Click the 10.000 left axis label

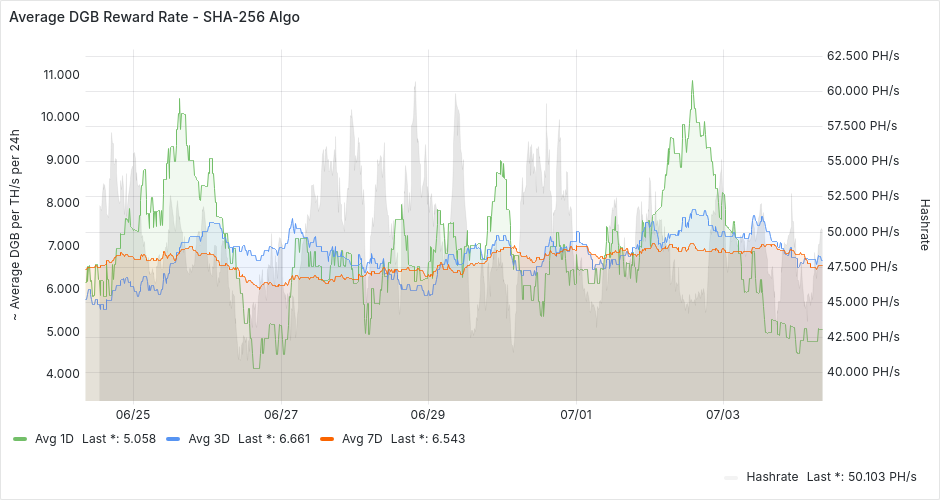pyautogui.click(x=60, y=116)
